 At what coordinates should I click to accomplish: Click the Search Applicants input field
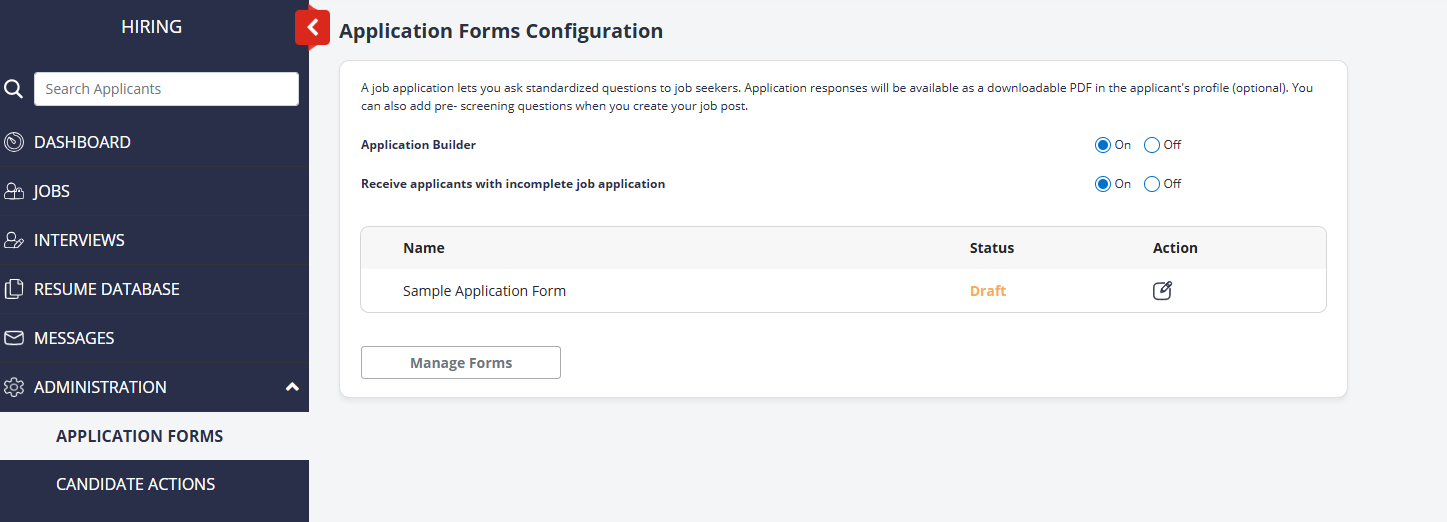(166, 89)
